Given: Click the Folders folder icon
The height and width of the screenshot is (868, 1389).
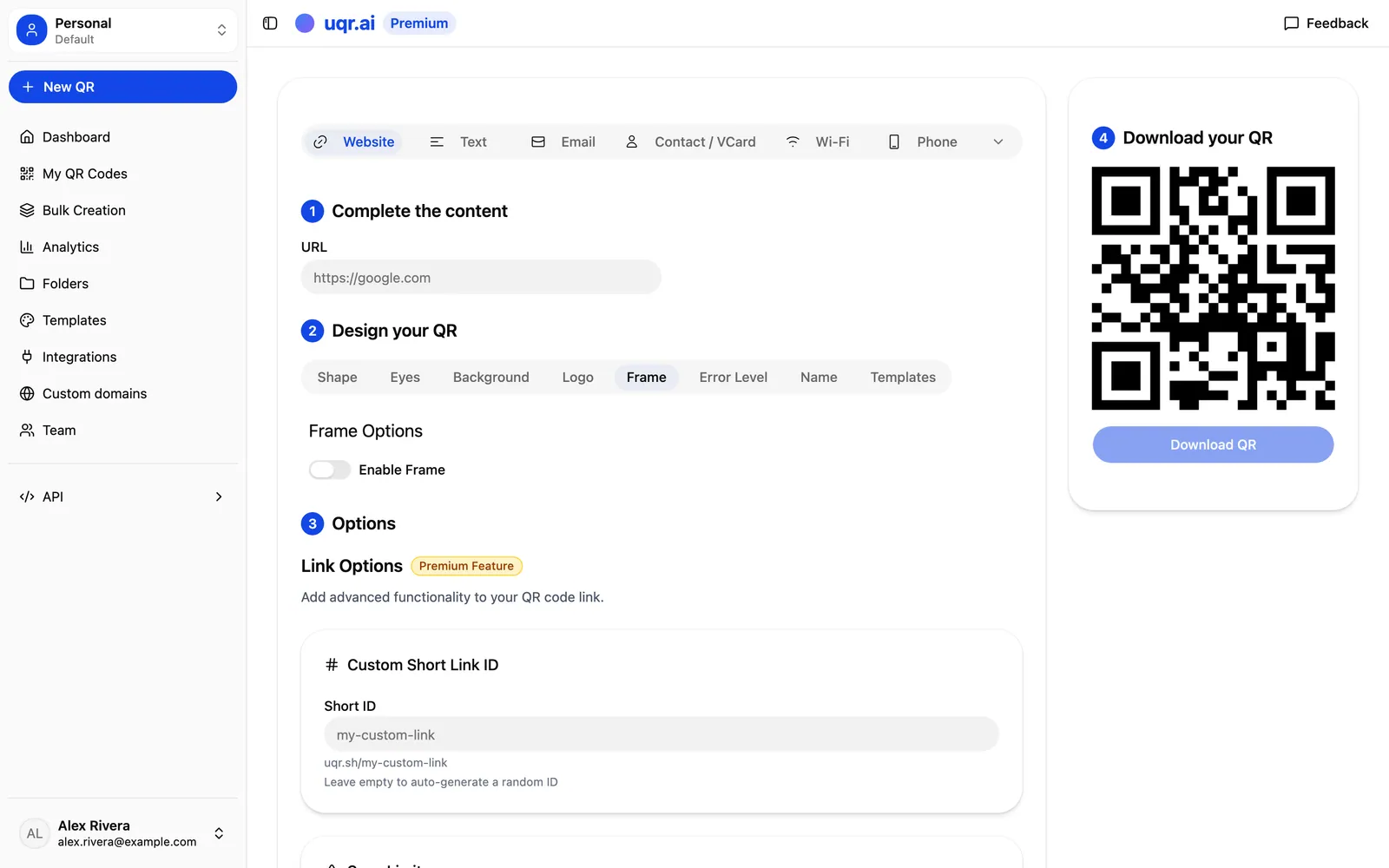Looking at the screenshot, I should pyautogui.click(x=27, y=284).
